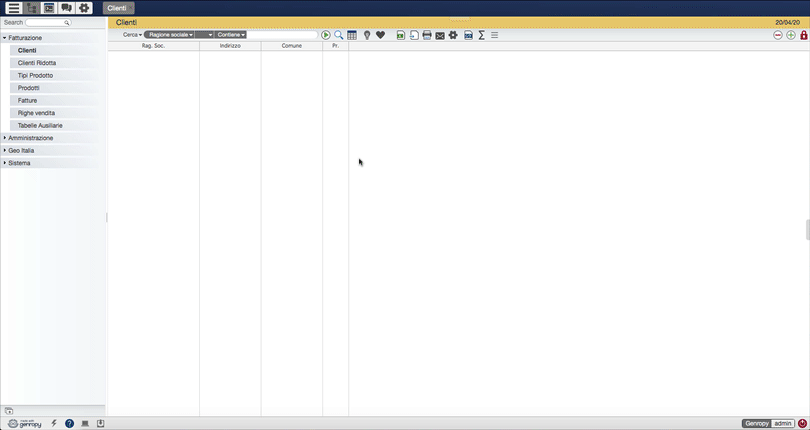Toggle the hamburger menu panel button
The image size is (810, 430).
tap(13, 8)
